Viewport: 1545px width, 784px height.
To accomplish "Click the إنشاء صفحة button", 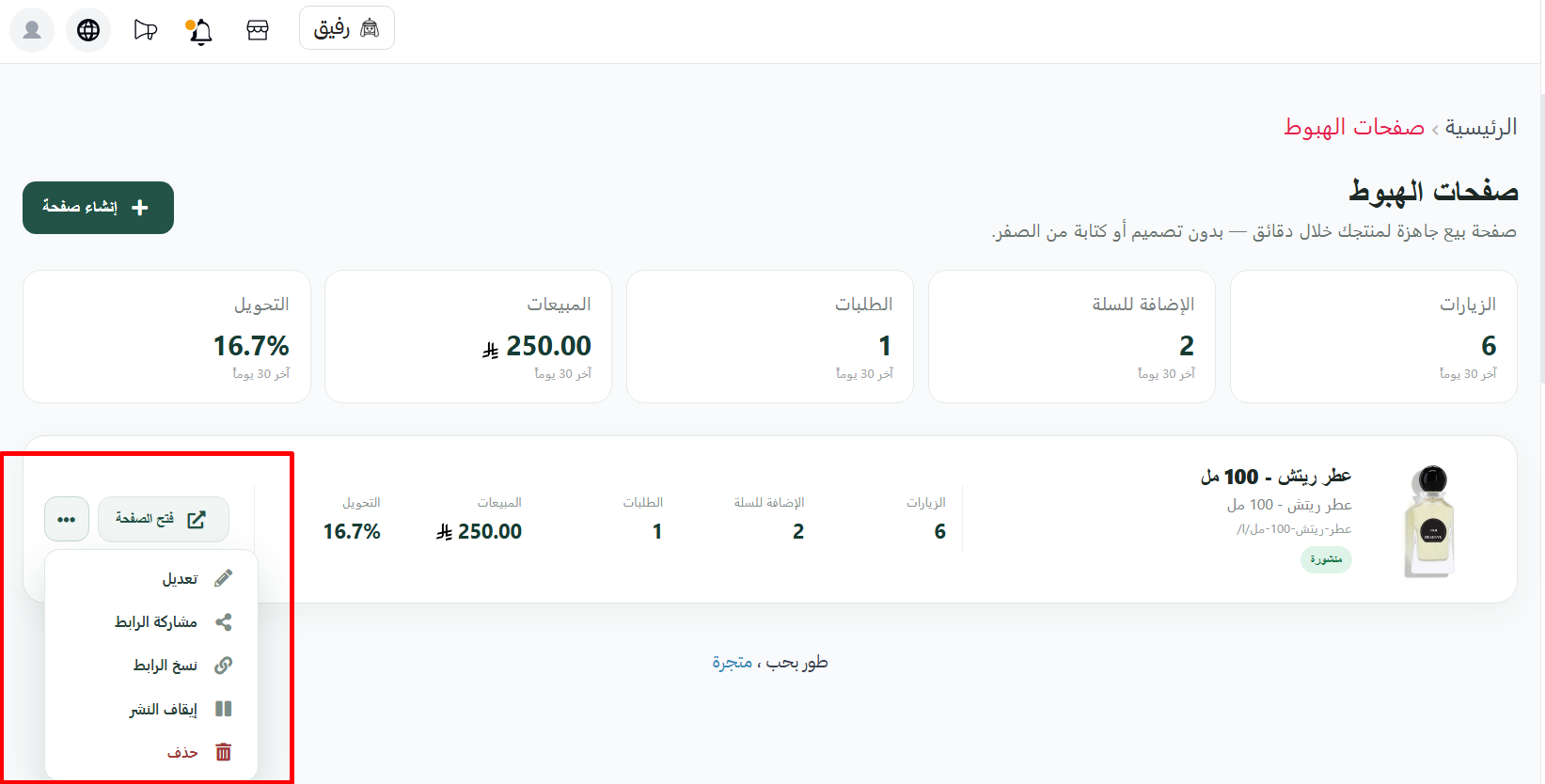I will [98, 207].
